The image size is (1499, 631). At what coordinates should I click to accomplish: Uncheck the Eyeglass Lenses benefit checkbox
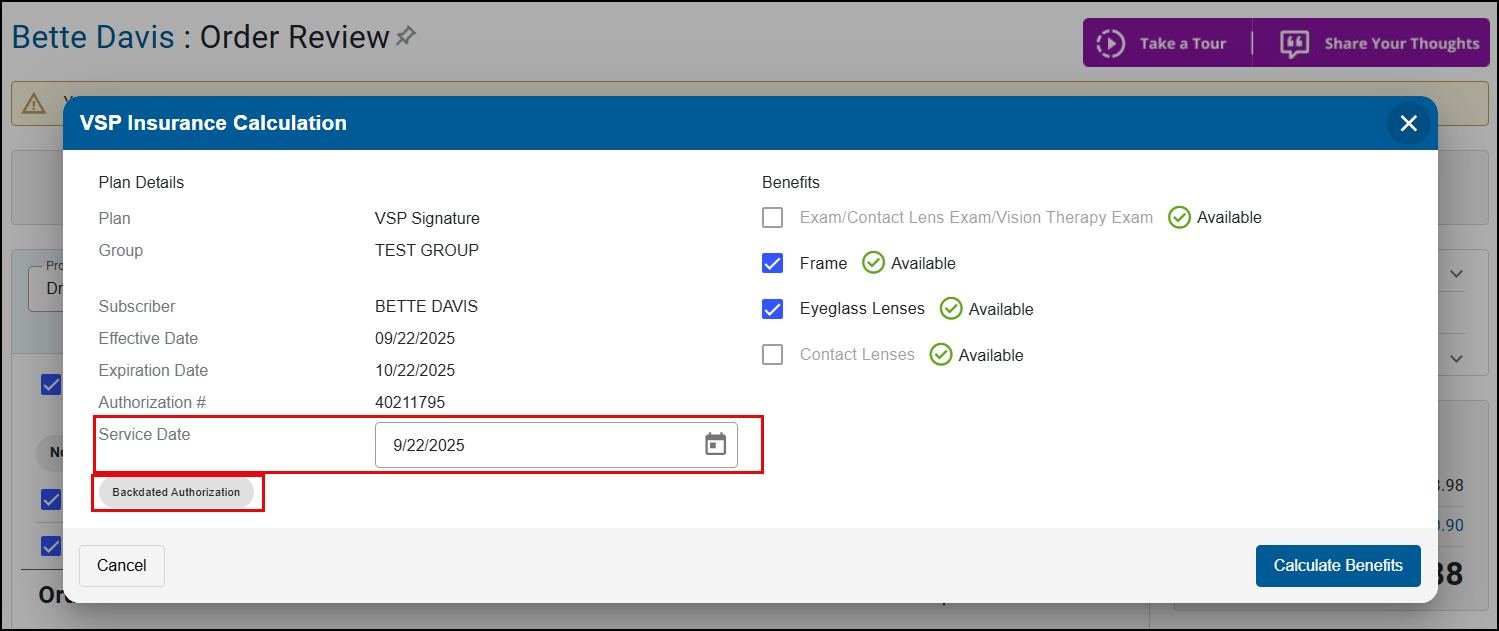772,309
